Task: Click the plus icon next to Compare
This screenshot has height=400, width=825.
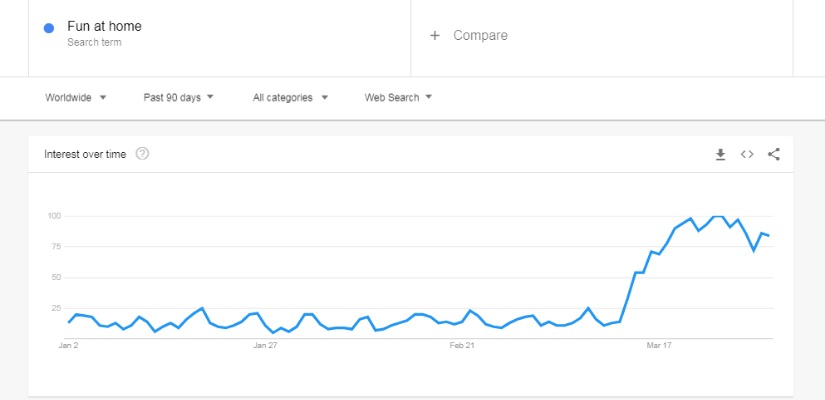Action: coord(435,35)
